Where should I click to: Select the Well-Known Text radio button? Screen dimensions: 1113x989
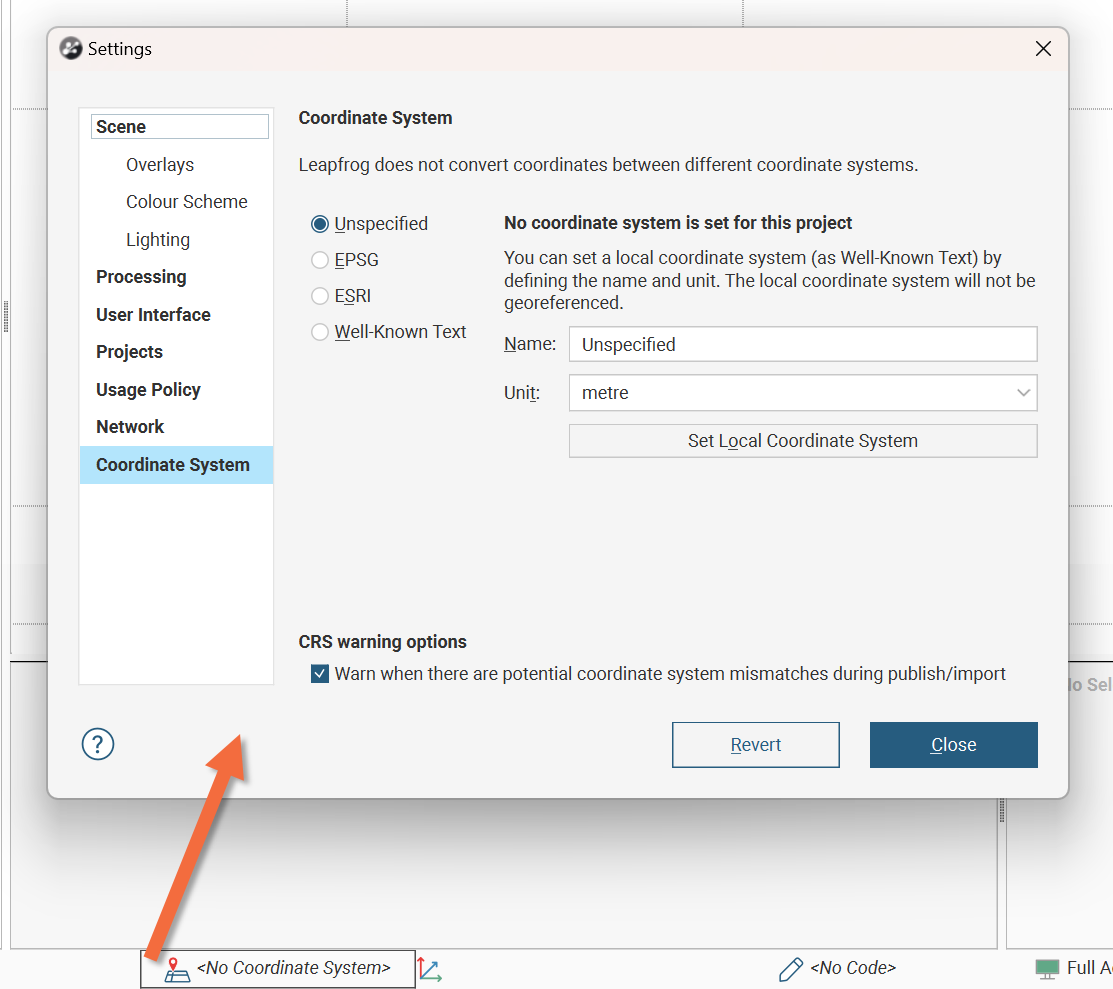pyautogui.click(x=320, y=332)
